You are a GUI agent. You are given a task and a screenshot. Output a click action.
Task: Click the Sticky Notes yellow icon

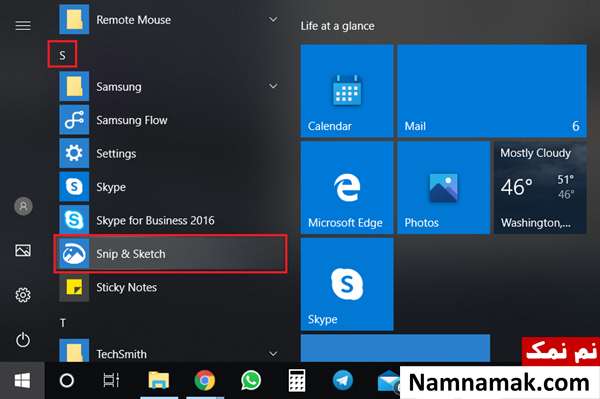click(74, 287)
